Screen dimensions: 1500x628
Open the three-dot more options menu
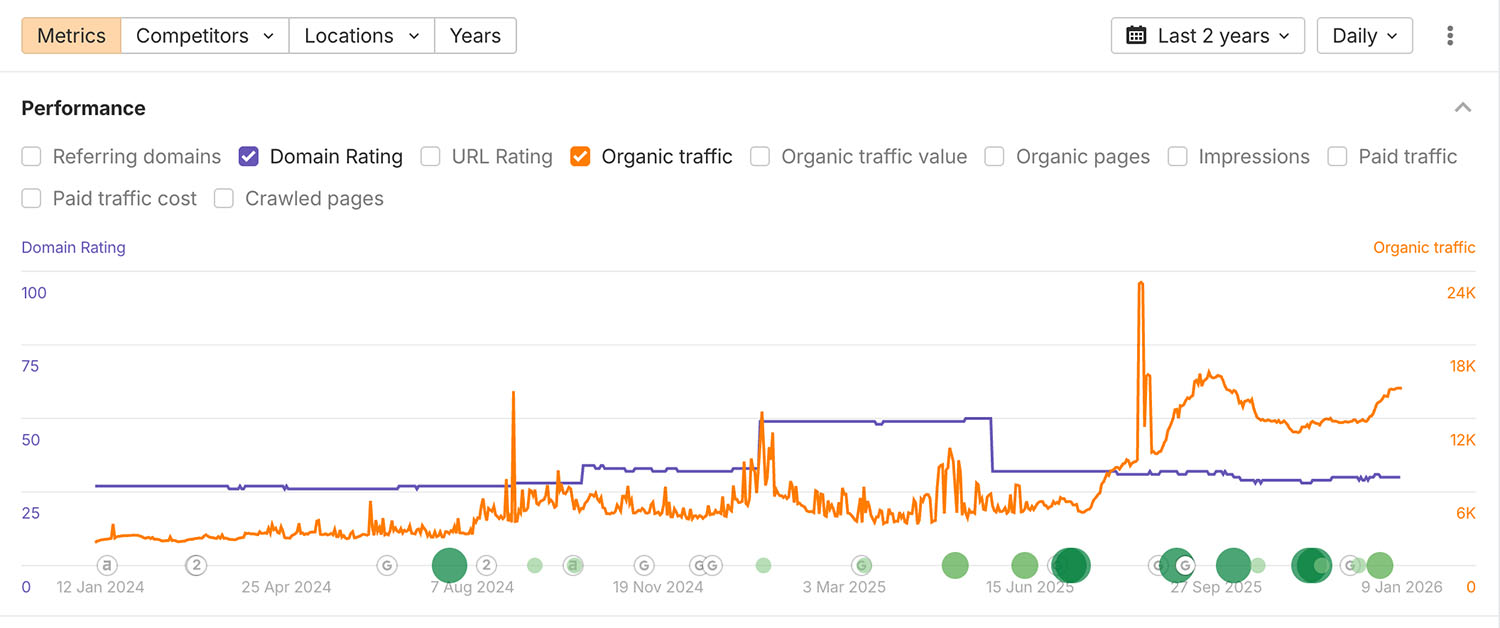[x=1450, y=36]
